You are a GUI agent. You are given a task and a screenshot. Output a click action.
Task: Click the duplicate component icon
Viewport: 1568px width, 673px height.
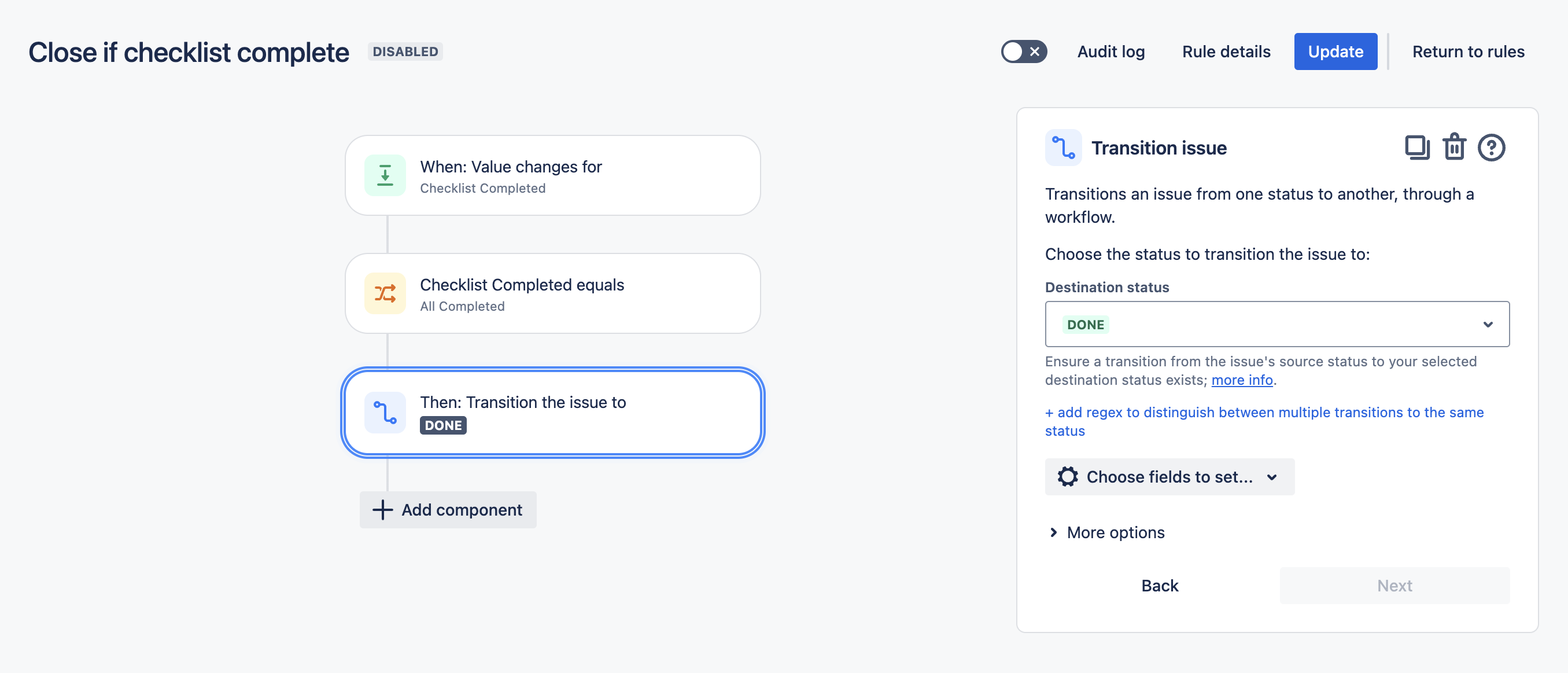click(x=1416, y=148)
